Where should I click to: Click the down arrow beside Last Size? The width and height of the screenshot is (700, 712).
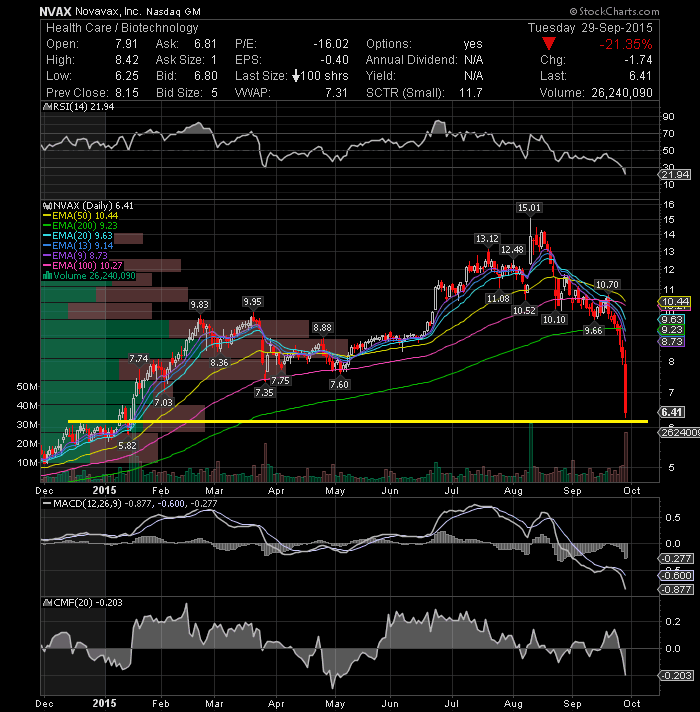click(x=296, y=76)
